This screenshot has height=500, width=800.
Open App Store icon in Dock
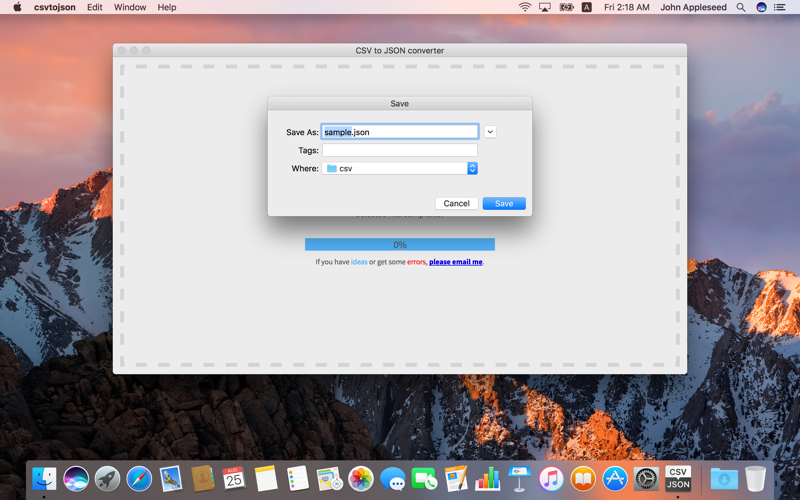(x=614, y=479)
